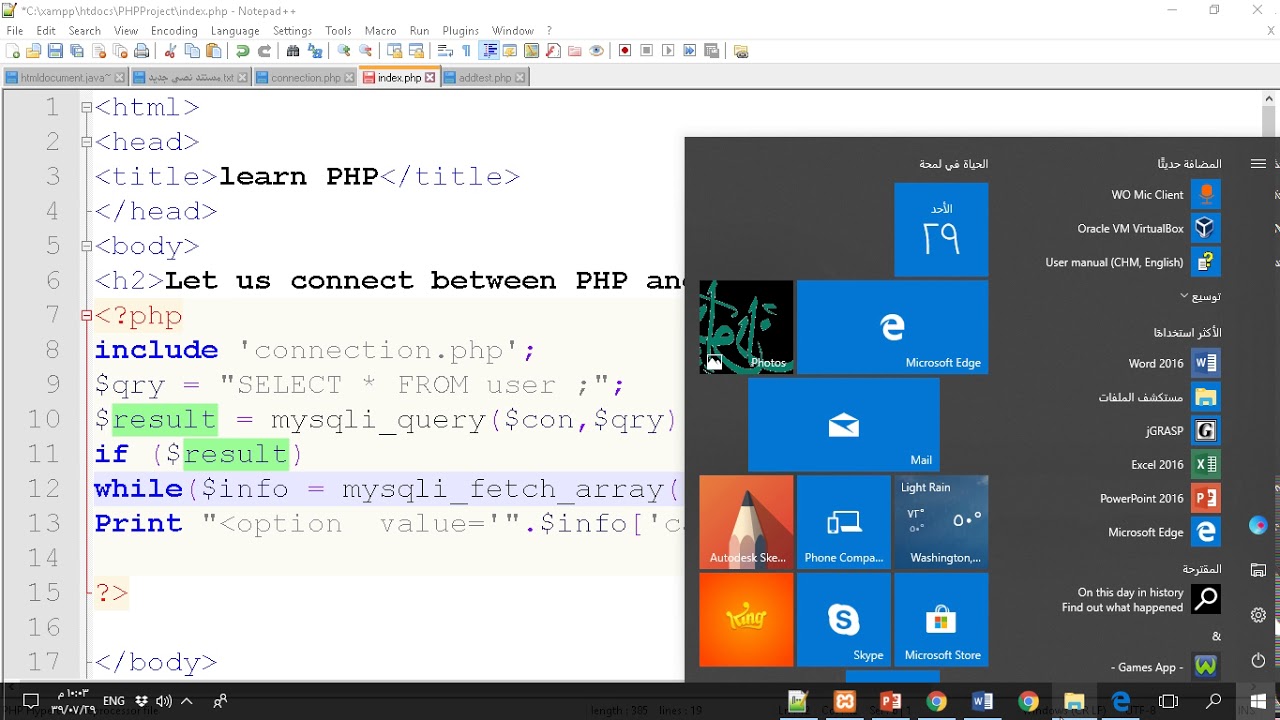This screenshot has height=720, width=1280.
Task: Click the Run Macro Multiple Times icon
Action: click(x=689, y=51)
